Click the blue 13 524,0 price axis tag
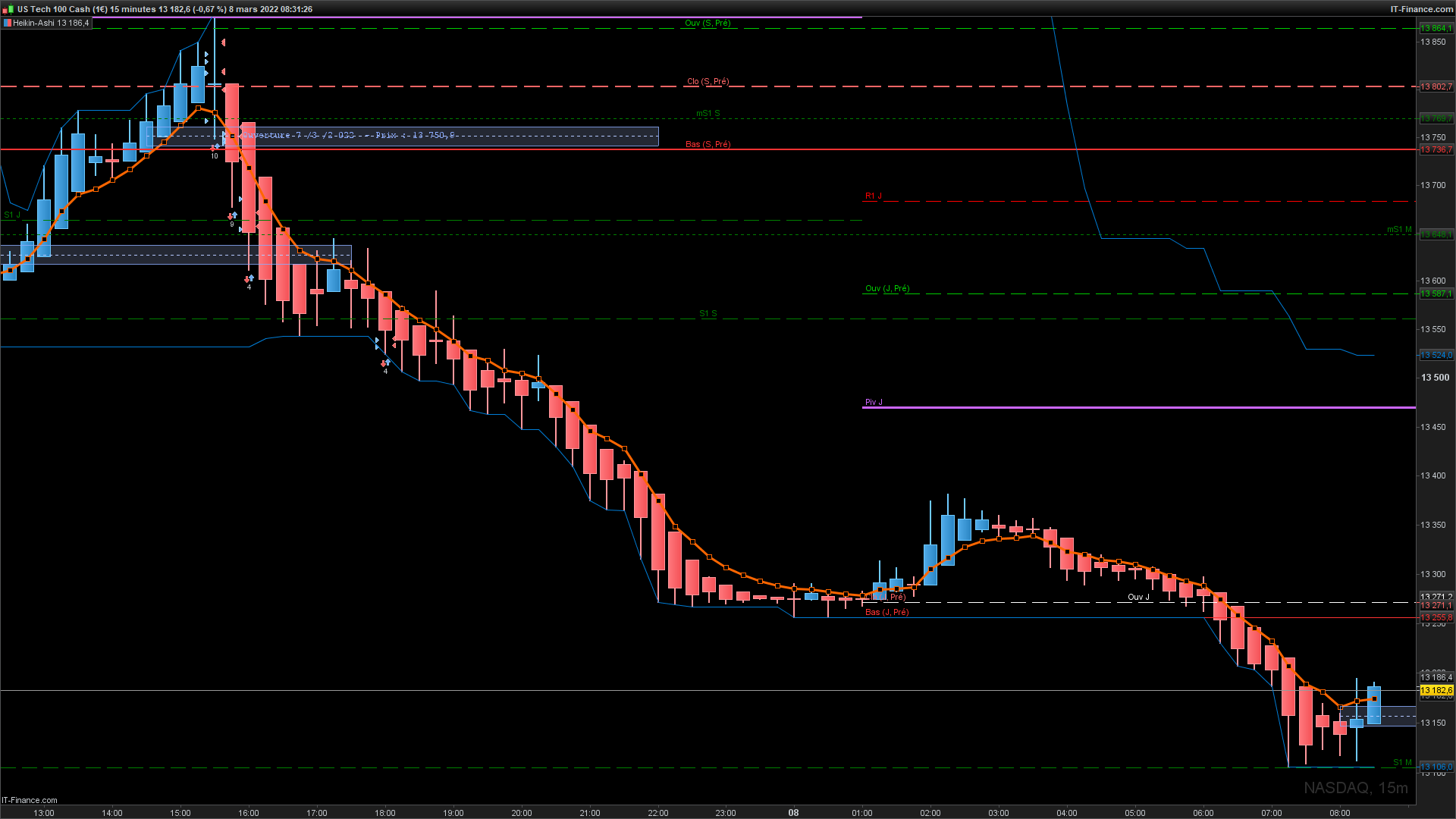The height and width of the screenshot is (819, 1456). (1436, 355)
